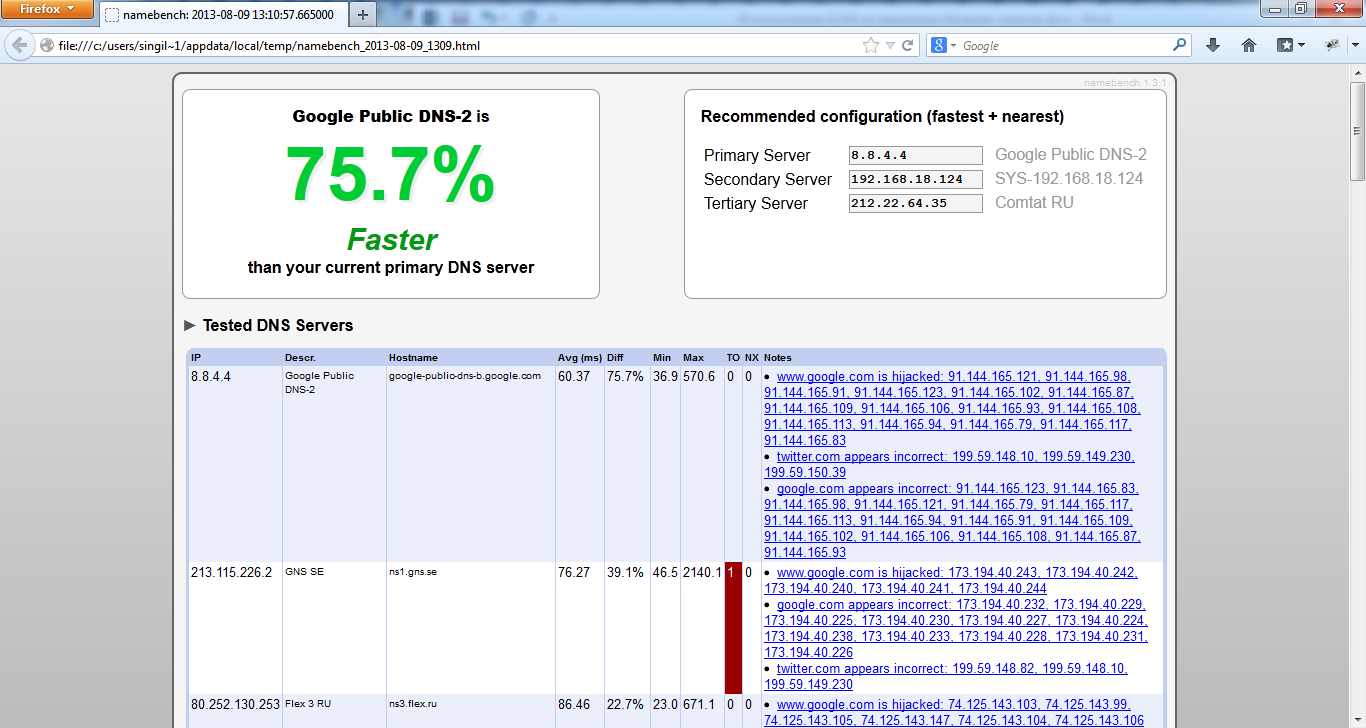This screenshot has height=728, width=1366.
Task: Click the search magnifier icon
Action: [1180, 45]
